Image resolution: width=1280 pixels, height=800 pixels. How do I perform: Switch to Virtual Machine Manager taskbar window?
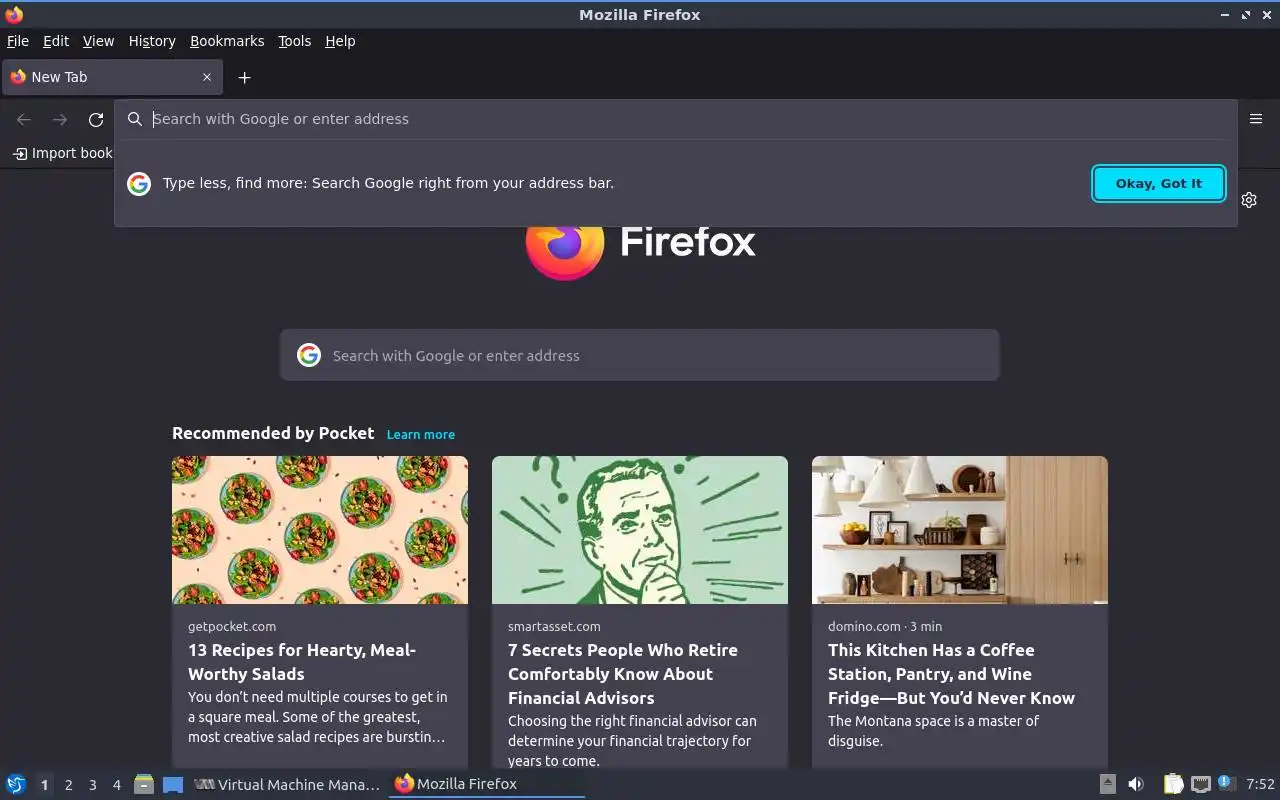click(287, 784)
